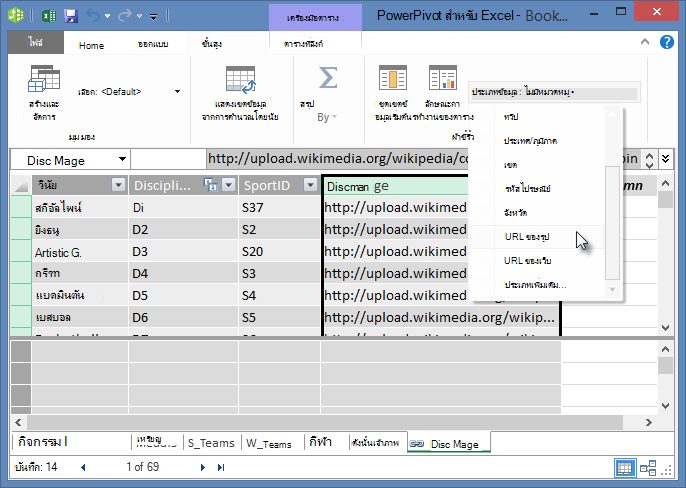This screenshot has height=488, width=686.
Task: Jump to last record arrow
Action: [221, 467]
